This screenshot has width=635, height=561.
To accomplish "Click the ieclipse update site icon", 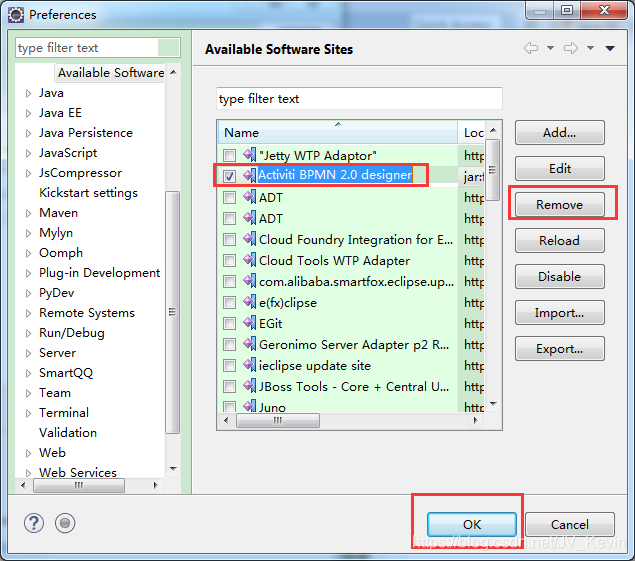I will pos(249,365).
